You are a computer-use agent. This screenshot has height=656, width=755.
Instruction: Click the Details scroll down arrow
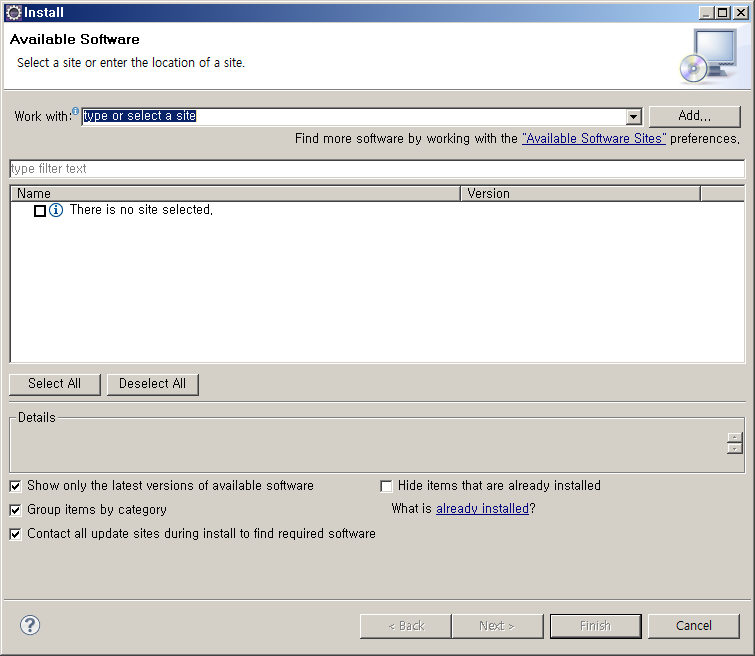(735, 449)
